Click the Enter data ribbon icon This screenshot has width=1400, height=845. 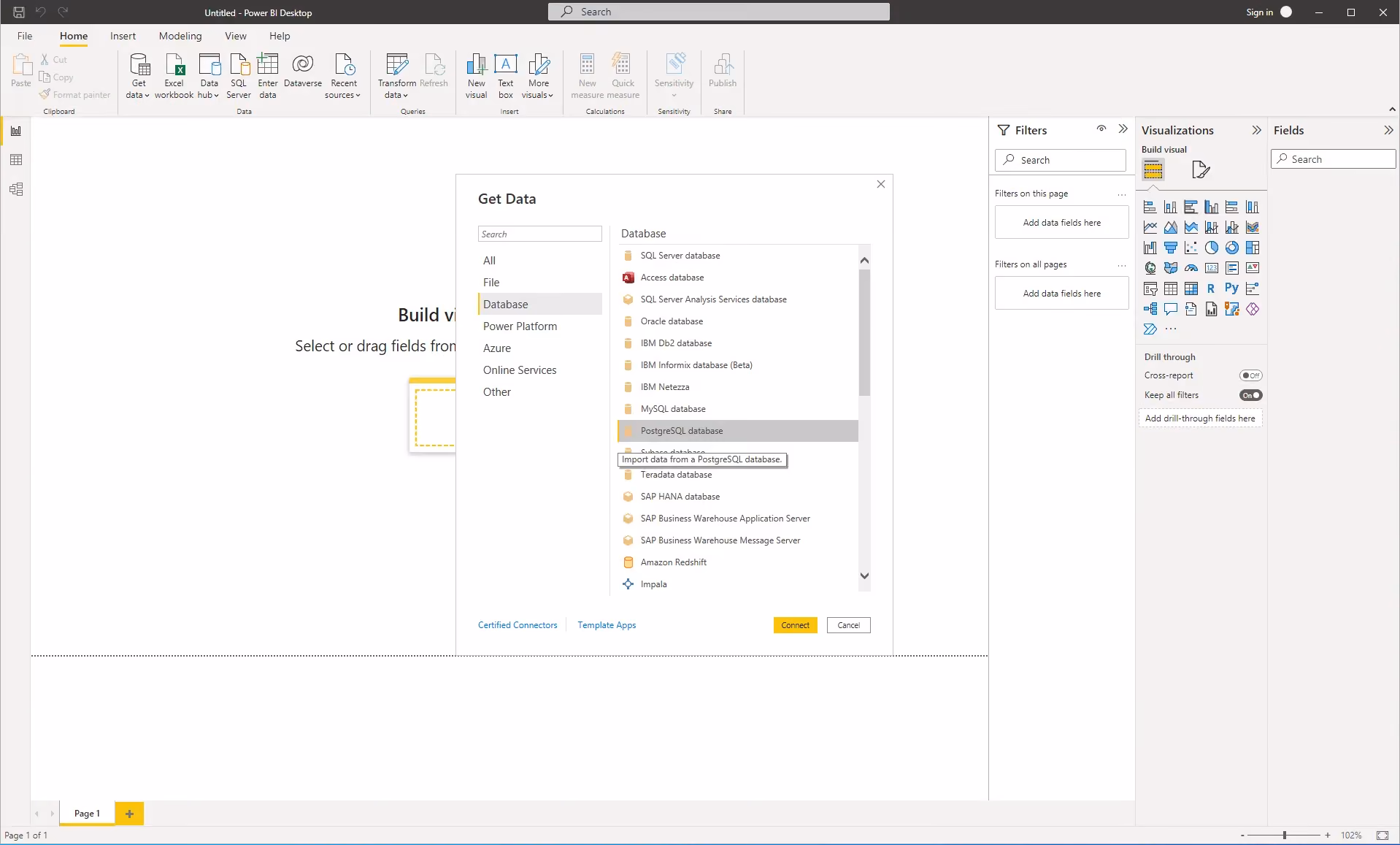tap(268, 76)
